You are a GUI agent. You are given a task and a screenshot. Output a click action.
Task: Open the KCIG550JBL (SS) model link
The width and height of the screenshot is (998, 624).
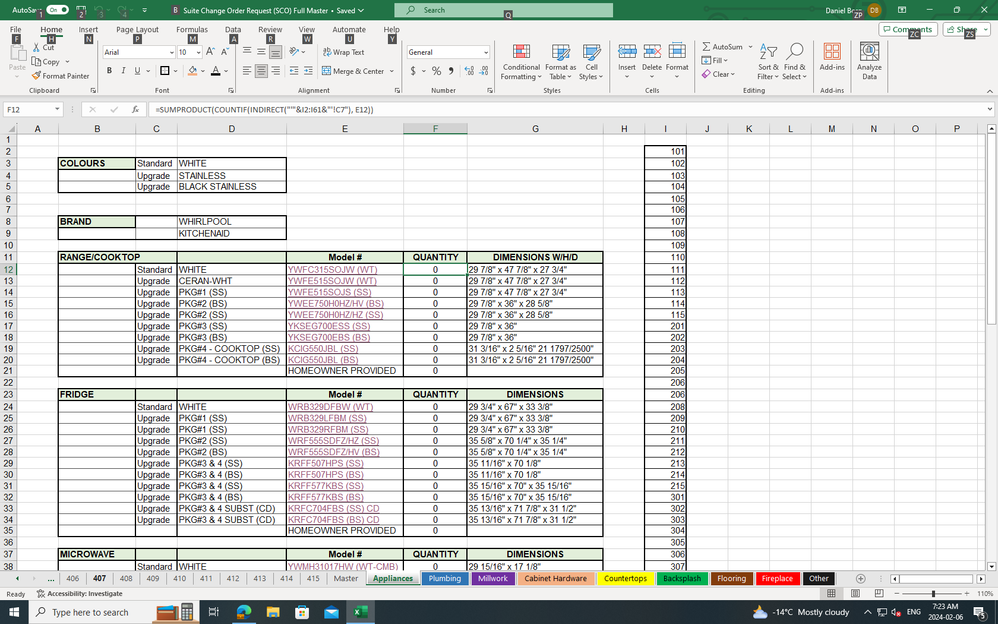pyautogui.click(x=323, y=348)
